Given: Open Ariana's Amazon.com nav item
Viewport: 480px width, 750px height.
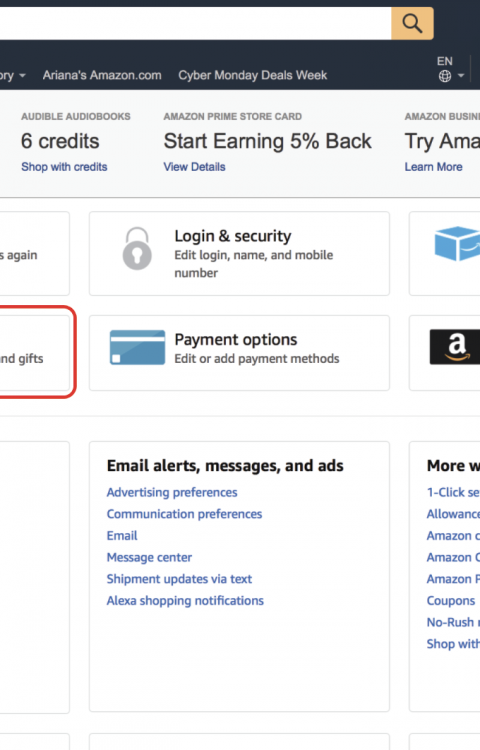Looking at the screenshot, I should pyautogui.click(x=102, y=75).
